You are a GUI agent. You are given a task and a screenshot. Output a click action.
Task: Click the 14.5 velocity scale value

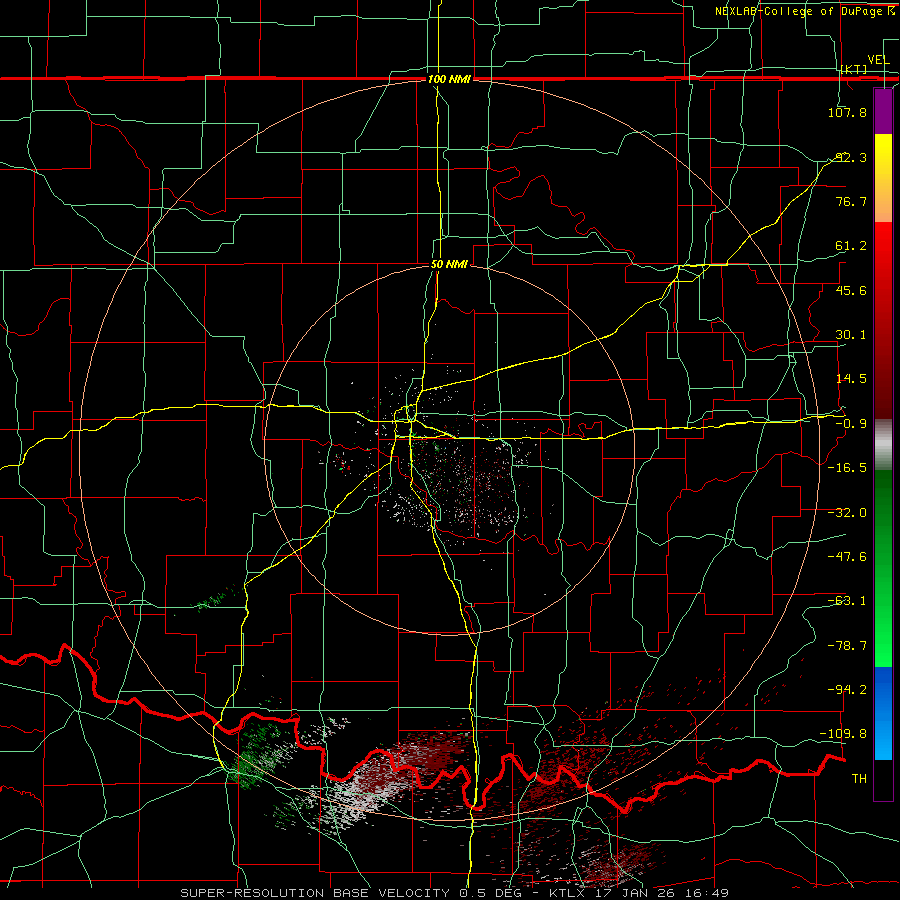coord(850,379)
